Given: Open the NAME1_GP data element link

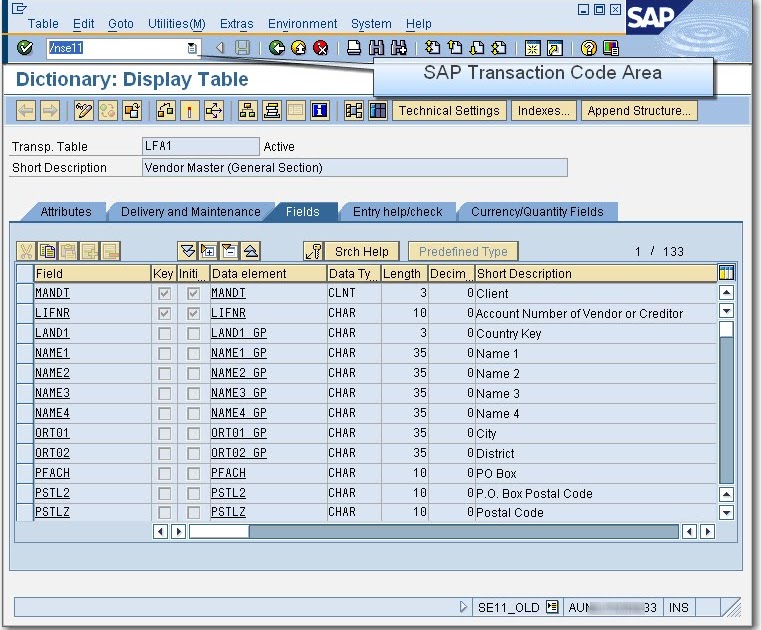Looking at the screenshot, I should pyautogui.click(x=238, y=353).
